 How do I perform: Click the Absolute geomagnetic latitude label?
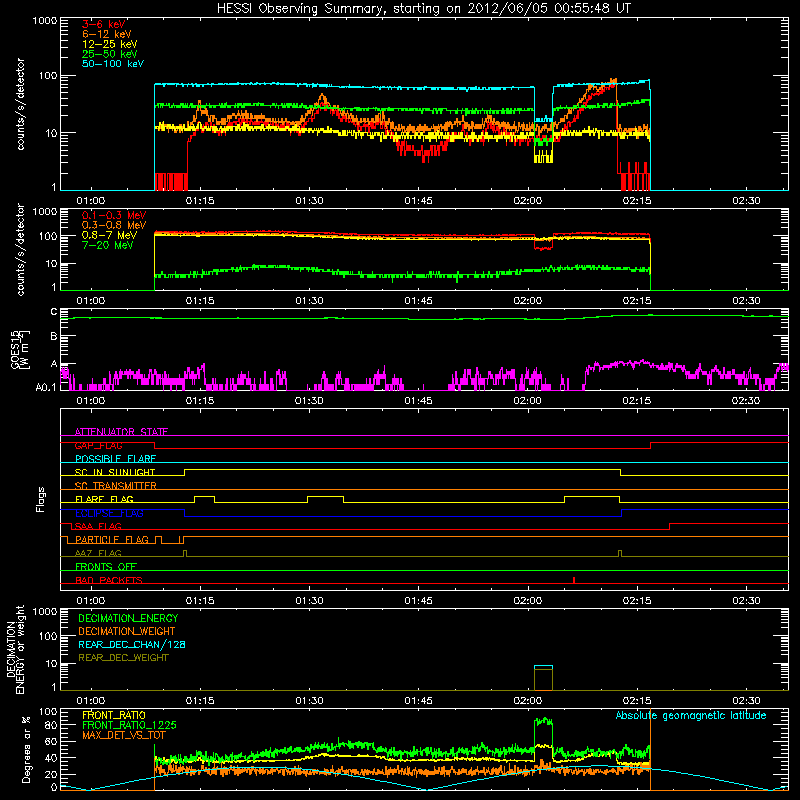(691, 716)
